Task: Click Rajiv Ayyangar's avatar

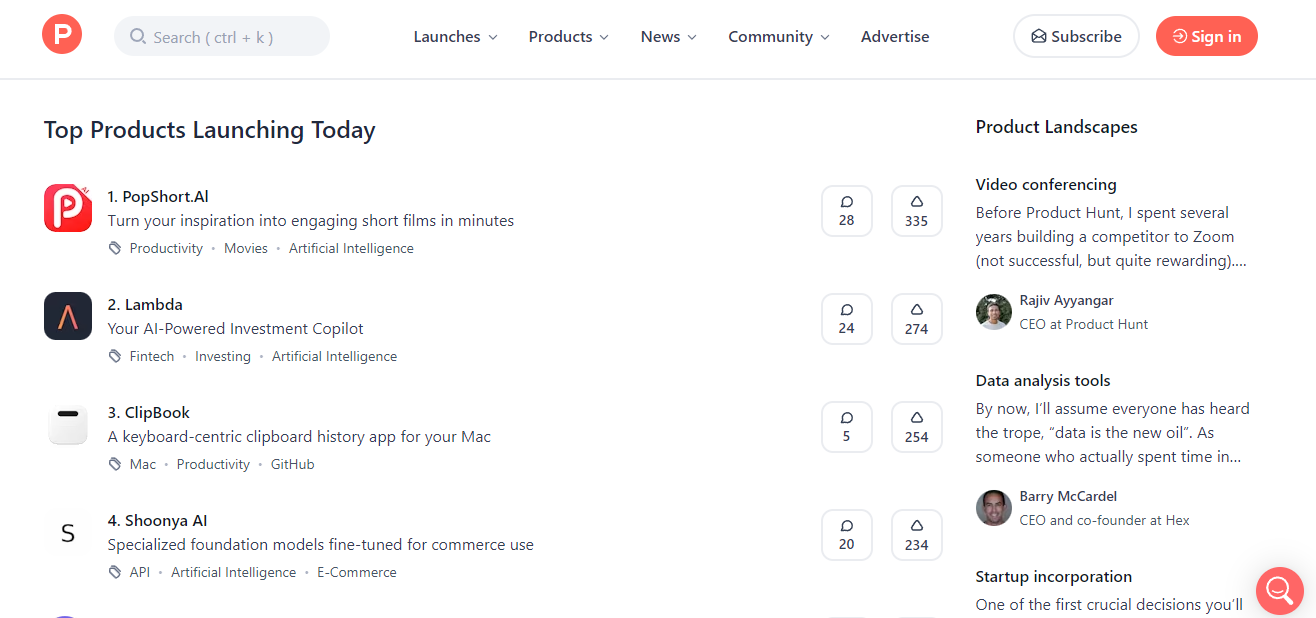Action: click(994, 312)
